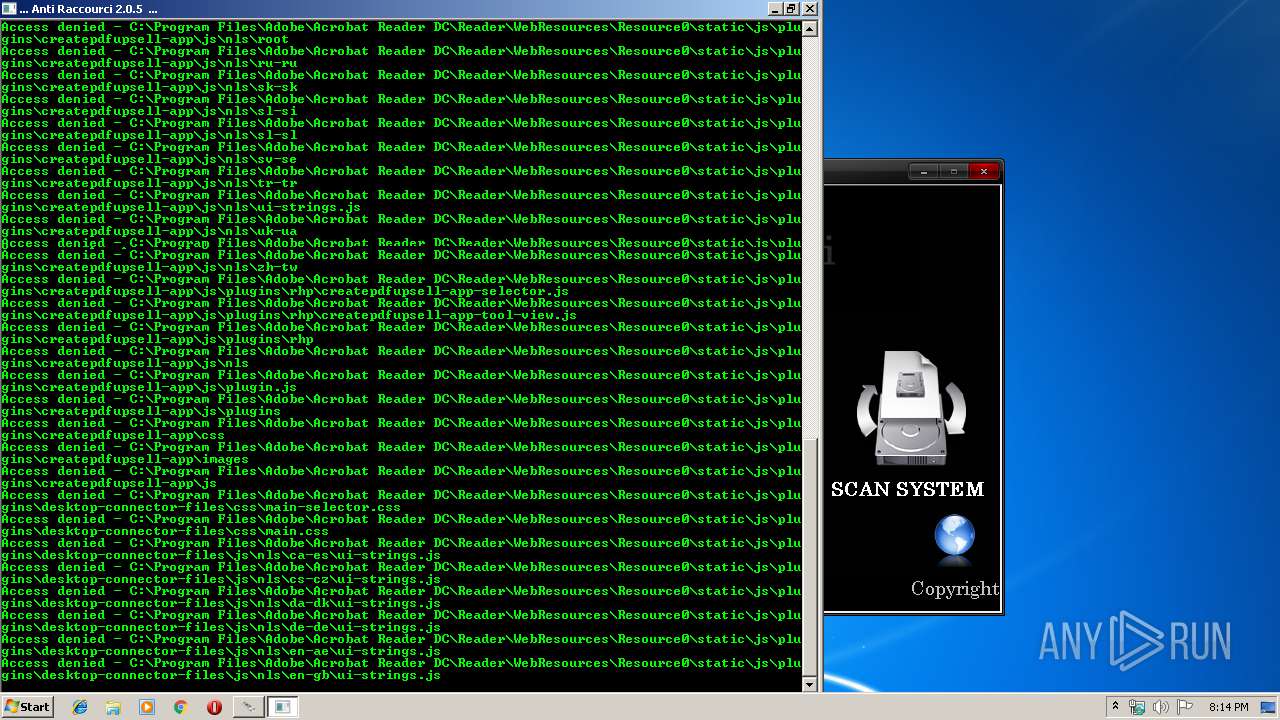Open Windows Media Player from taskbar
This screenshot has height=720, width=1280.
[147, 707]
